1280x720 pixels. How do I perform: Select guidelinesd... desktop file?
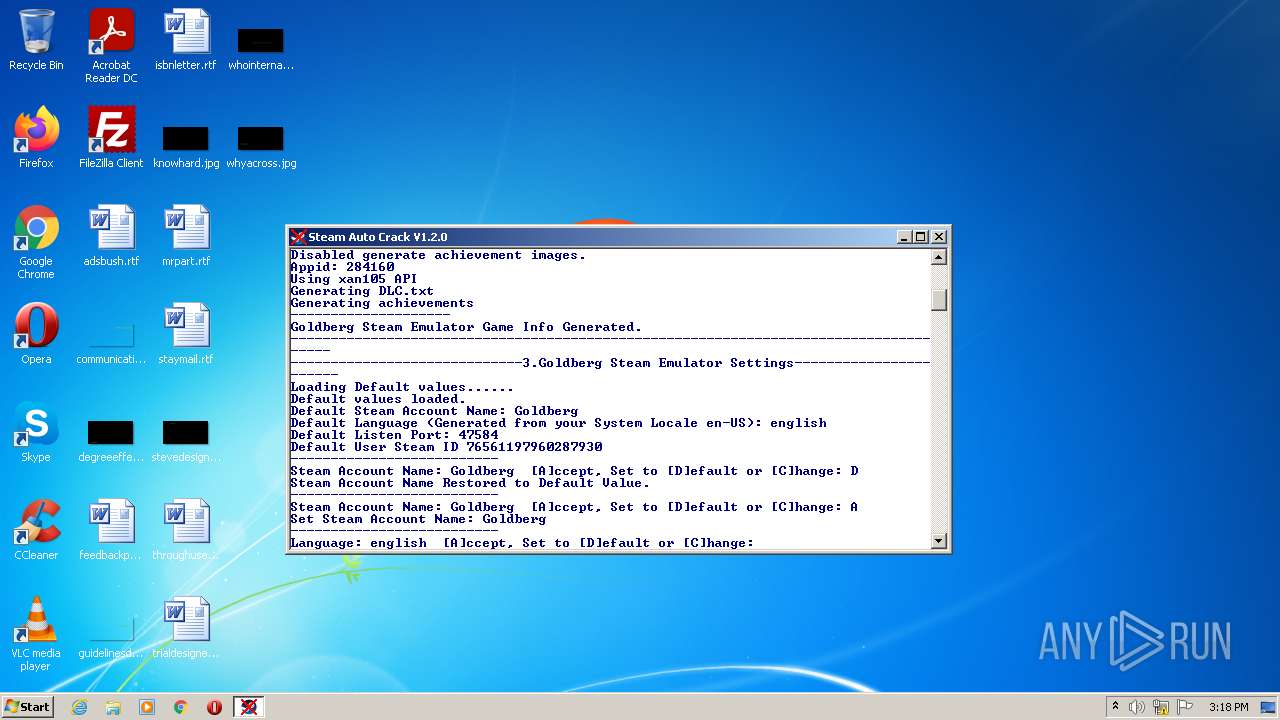pos(111,636)
